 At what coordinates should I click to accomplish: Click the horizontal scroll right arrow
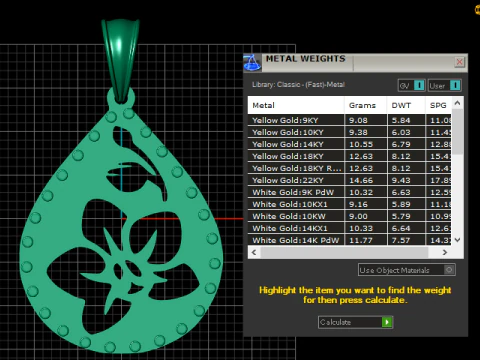tap(445, 252)
